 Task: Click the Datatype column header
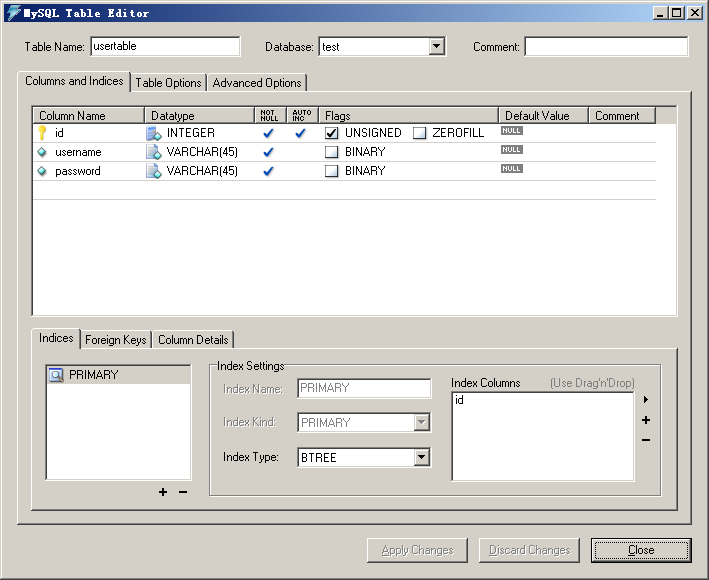[199, 116]
